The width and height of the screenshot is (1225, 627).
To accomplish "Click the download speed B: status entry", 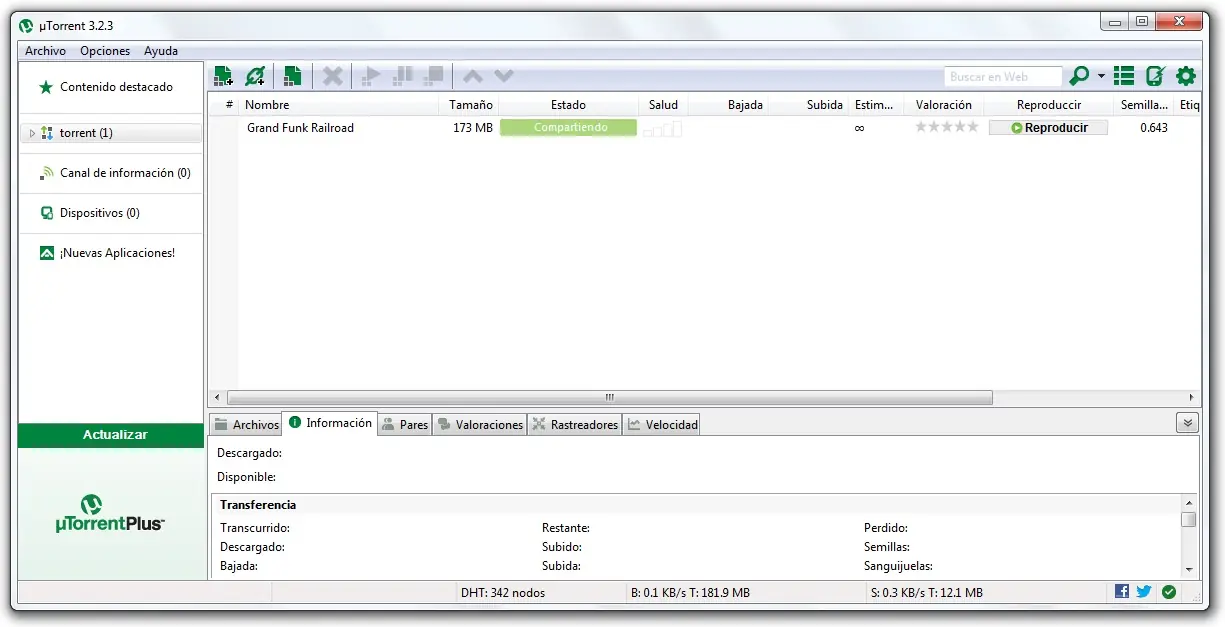I will 690,593.
